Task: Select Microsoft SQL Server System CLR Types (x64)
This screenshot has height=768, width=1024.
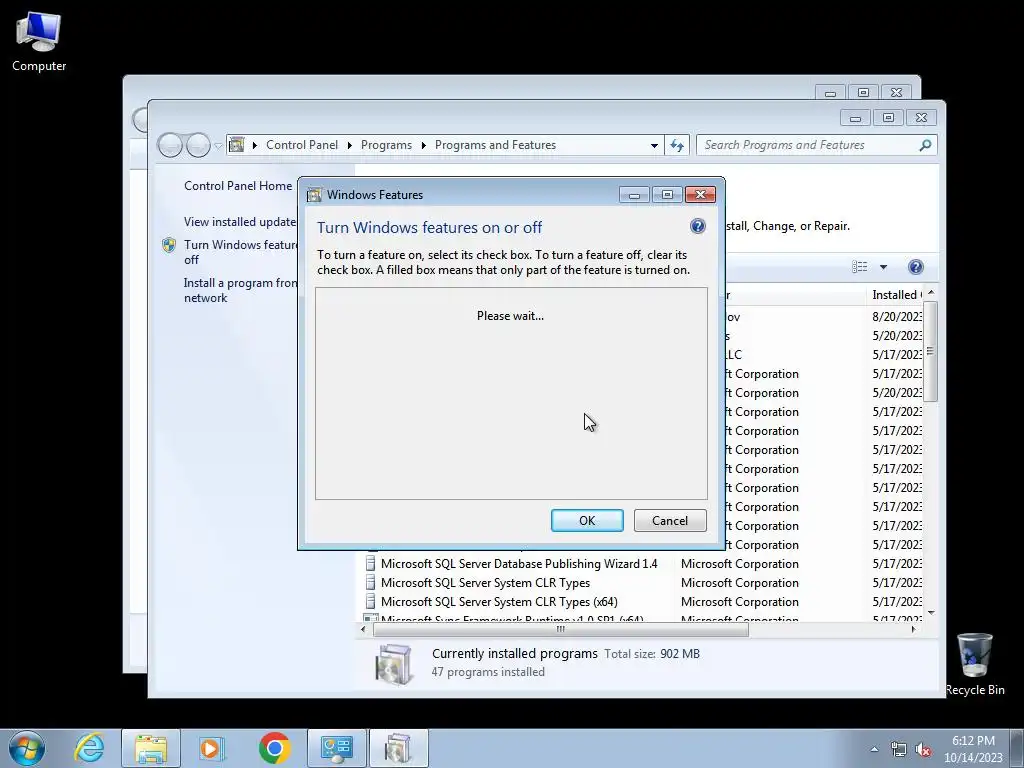Action: click(x=499, y=601)
